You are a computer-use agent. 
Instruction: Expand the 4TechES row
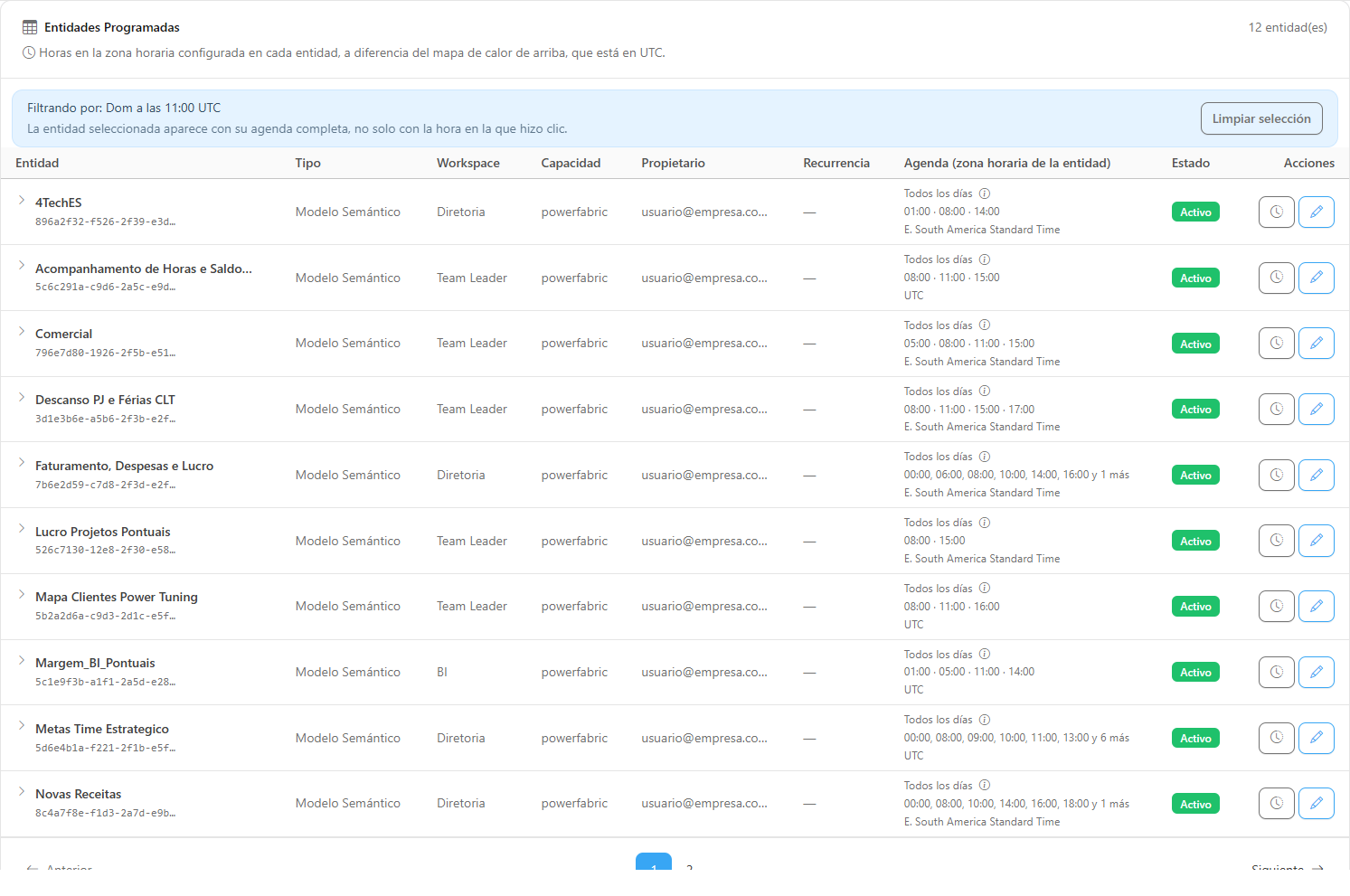22,200
